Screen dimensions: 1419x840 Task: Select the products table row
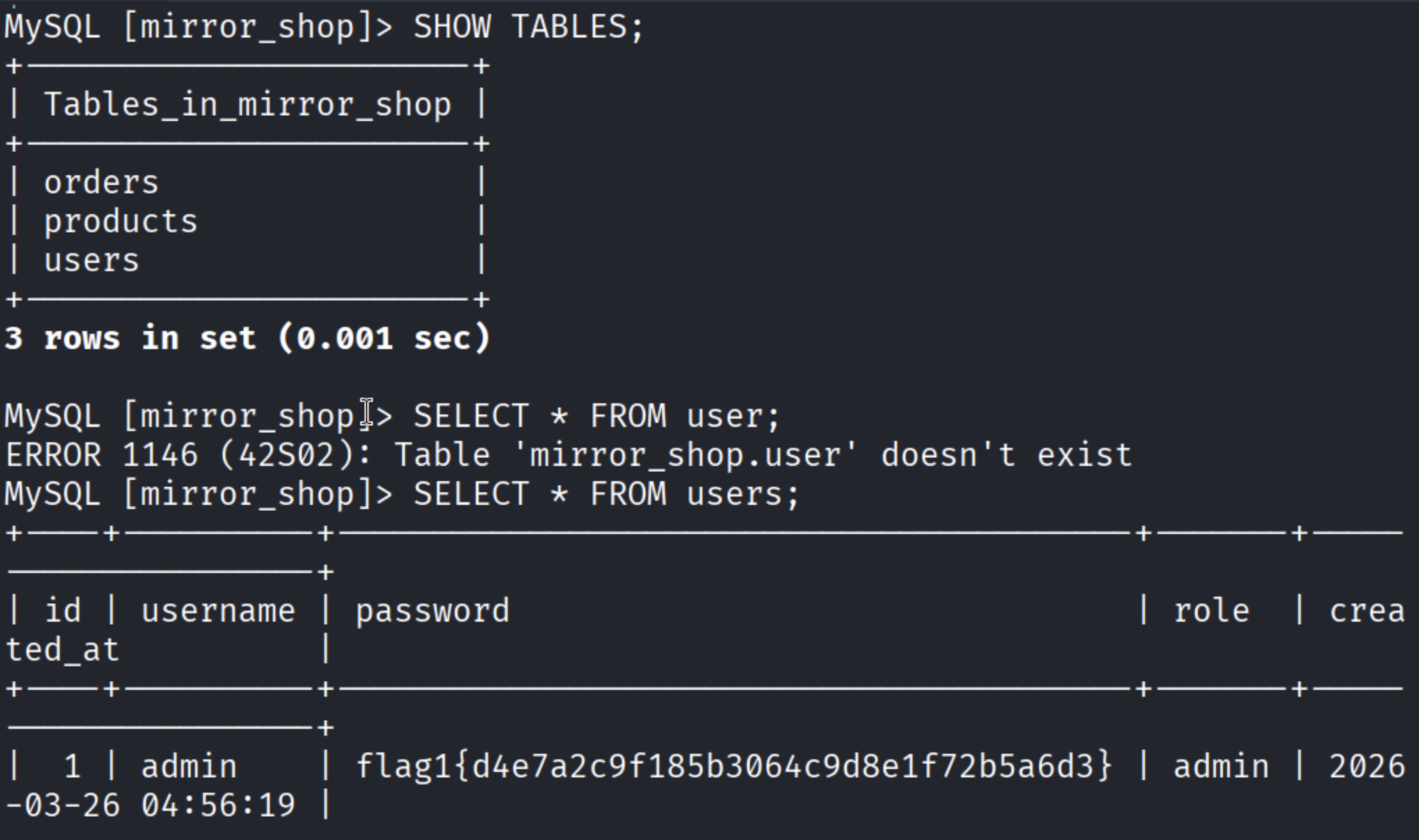pos(121,223)
